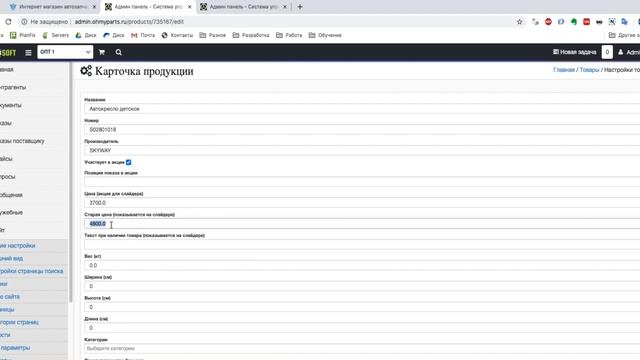Image resolution: width=640 pixels, height=360 pixels.
Task: Click the blue translate extension icon
Action: [x=624, y=22]
